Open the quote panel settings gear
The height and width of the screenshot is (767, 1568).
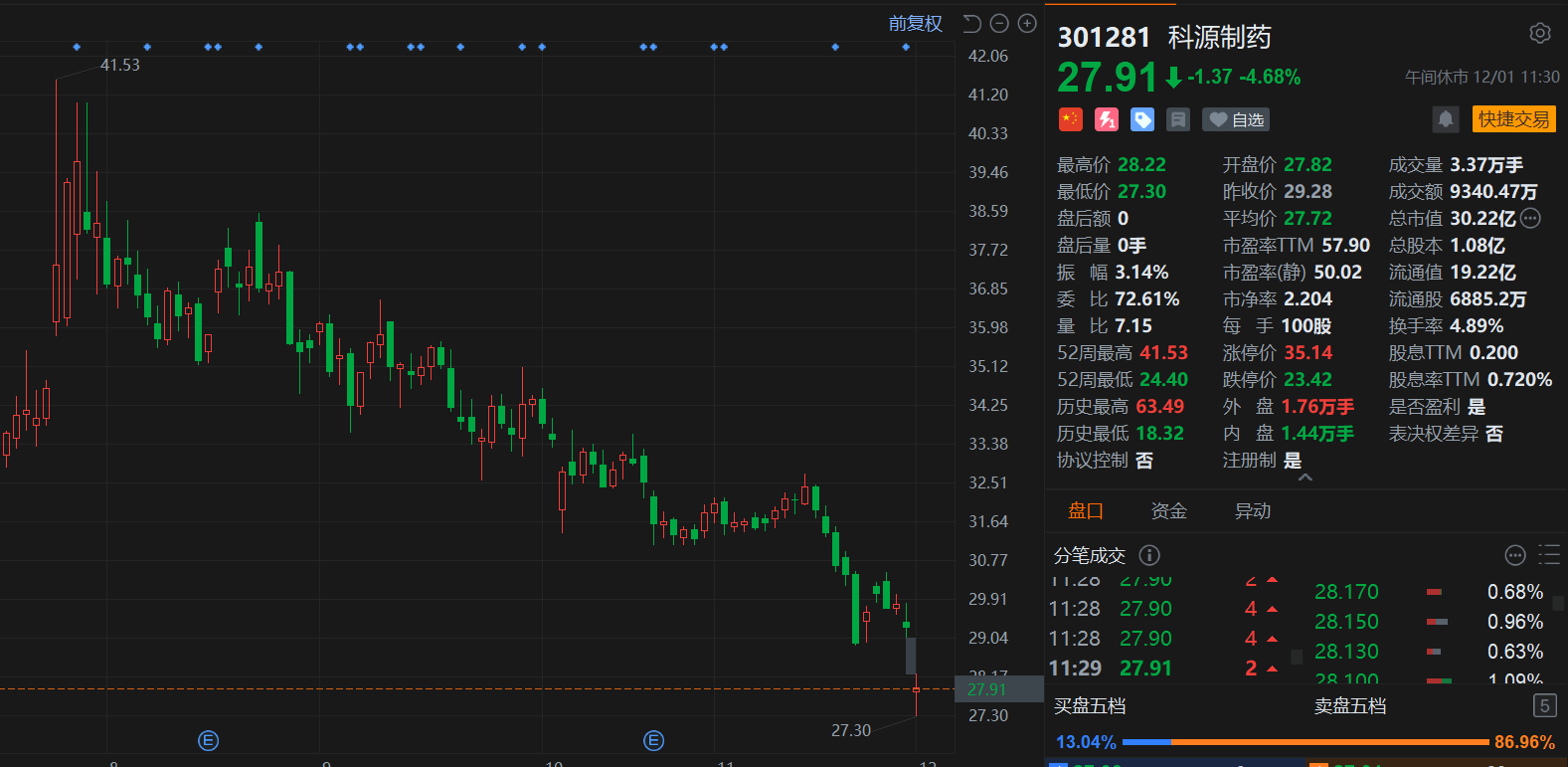click(1539, 34)
